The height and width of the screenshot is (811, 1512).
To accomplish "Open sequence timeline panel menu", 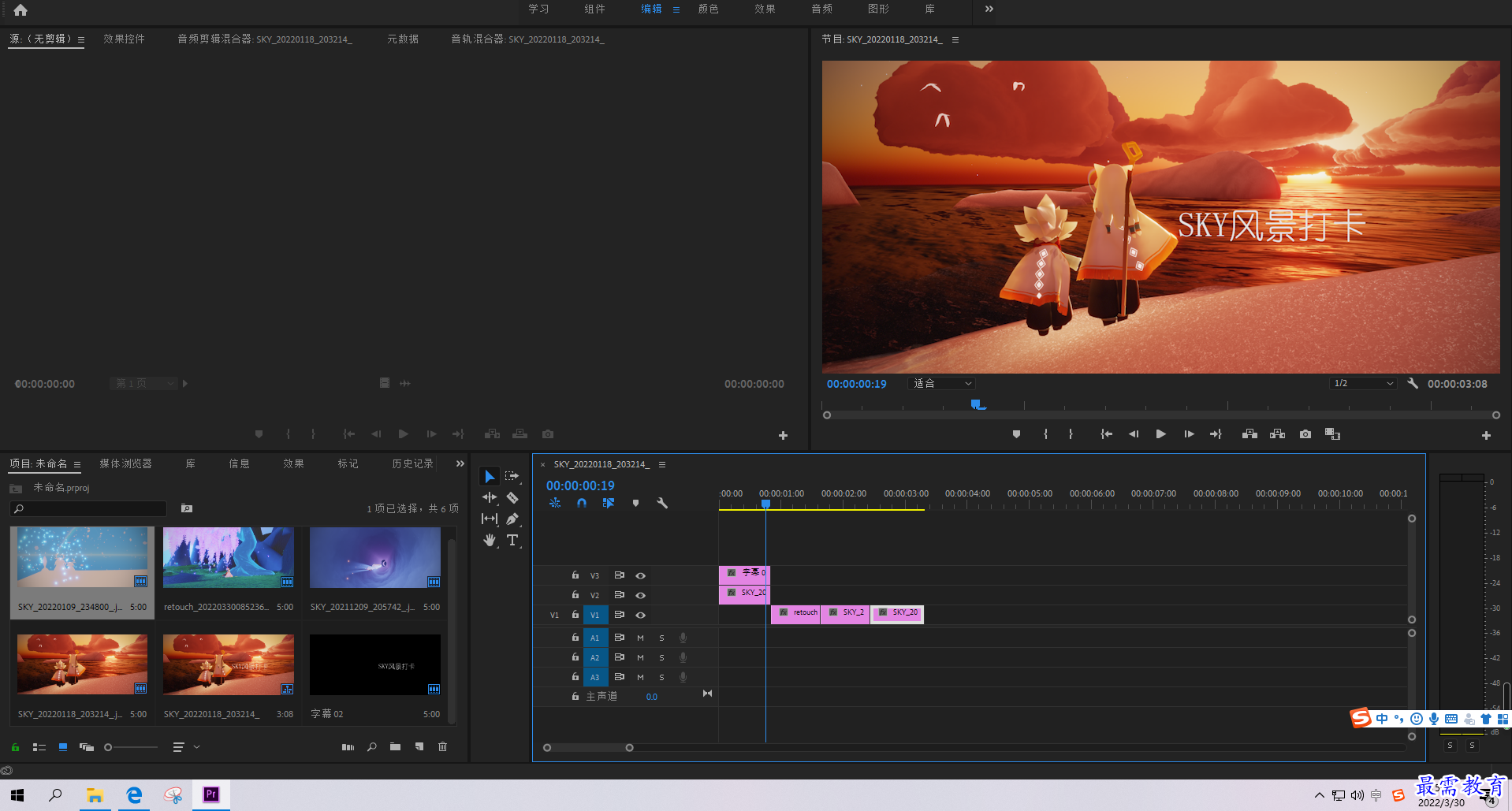I will pyautogui.click(x=662, y=464).
